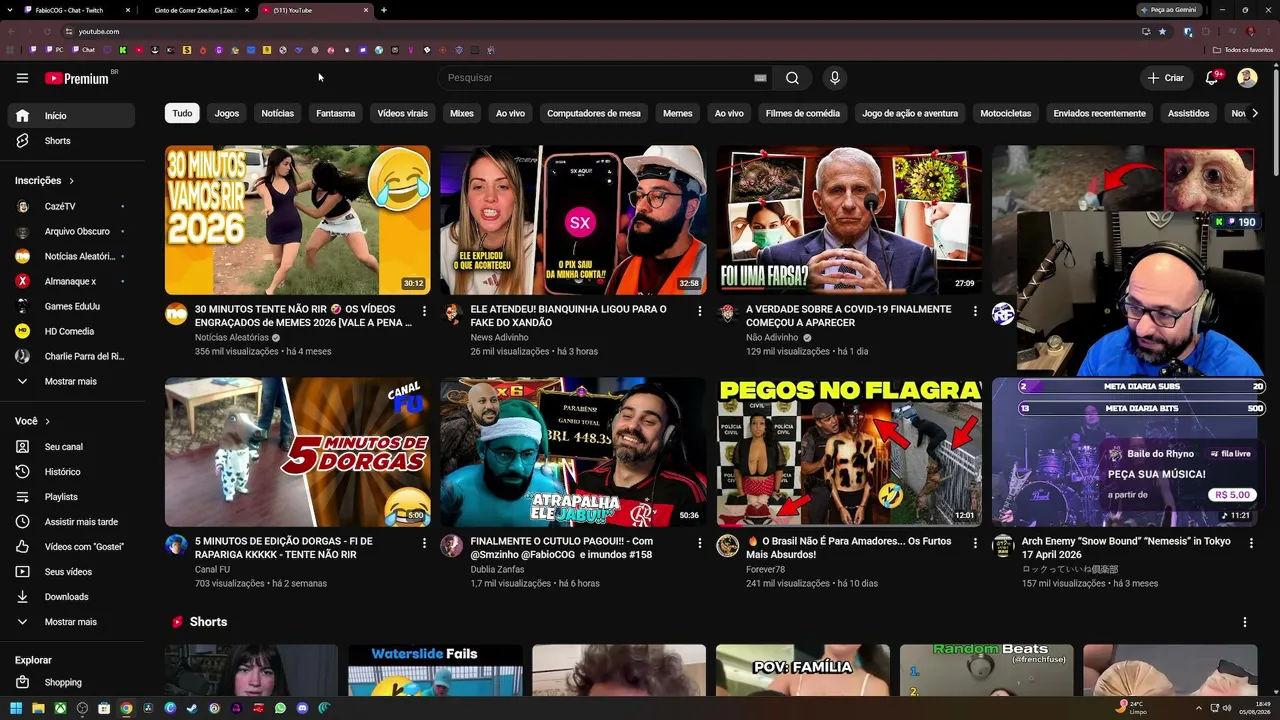Screen dimensions: 1280x720
Task: Expand the Inscrições section chevron
Action: coord(72,181)
